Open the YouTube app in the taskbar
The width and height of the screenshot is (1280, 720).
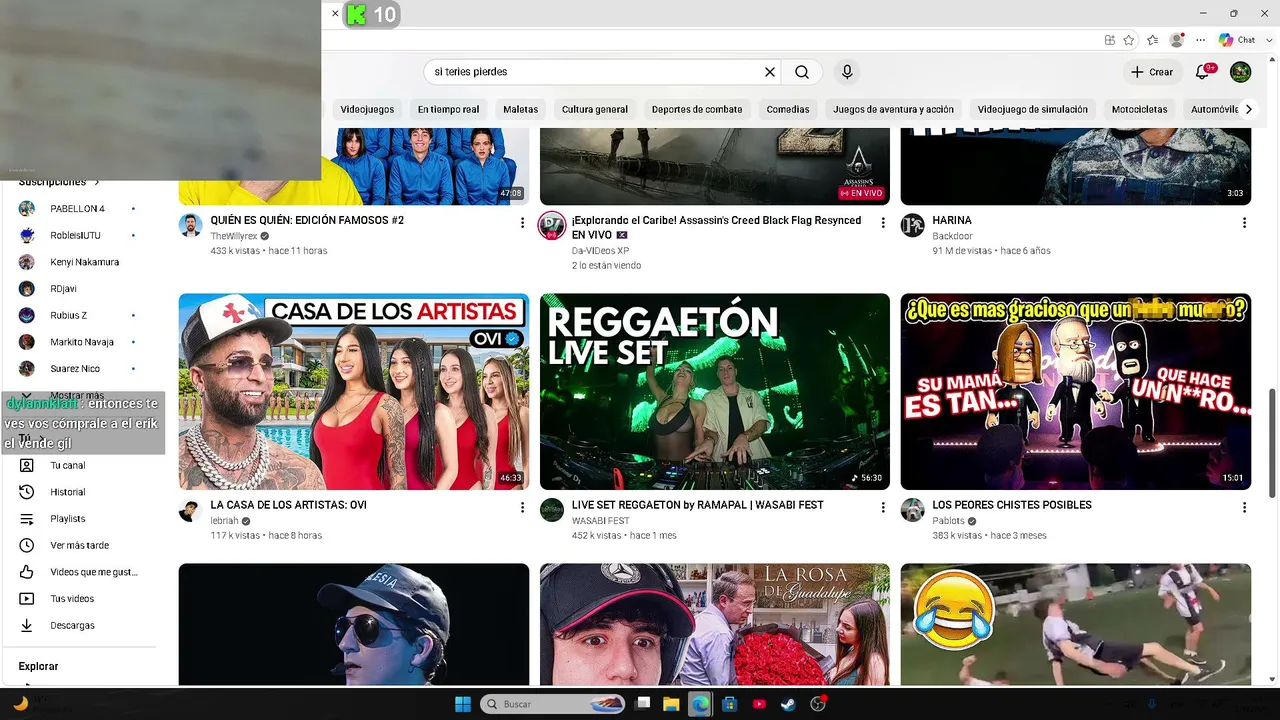click(x=759, y=704)
